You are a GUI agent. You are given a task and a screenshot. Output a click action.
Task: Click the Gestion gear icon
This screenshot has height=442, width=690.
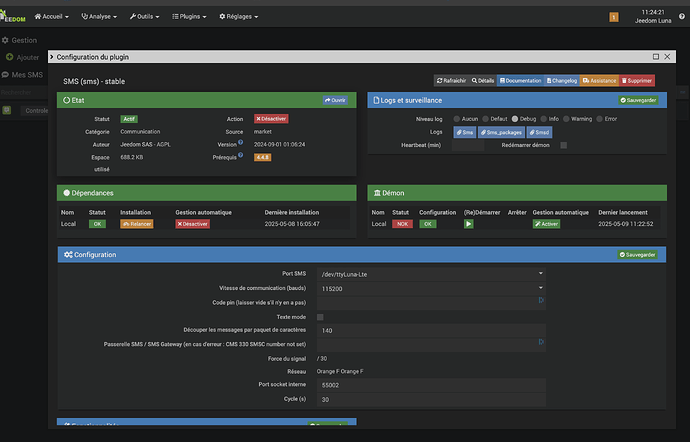coord(5,40)
